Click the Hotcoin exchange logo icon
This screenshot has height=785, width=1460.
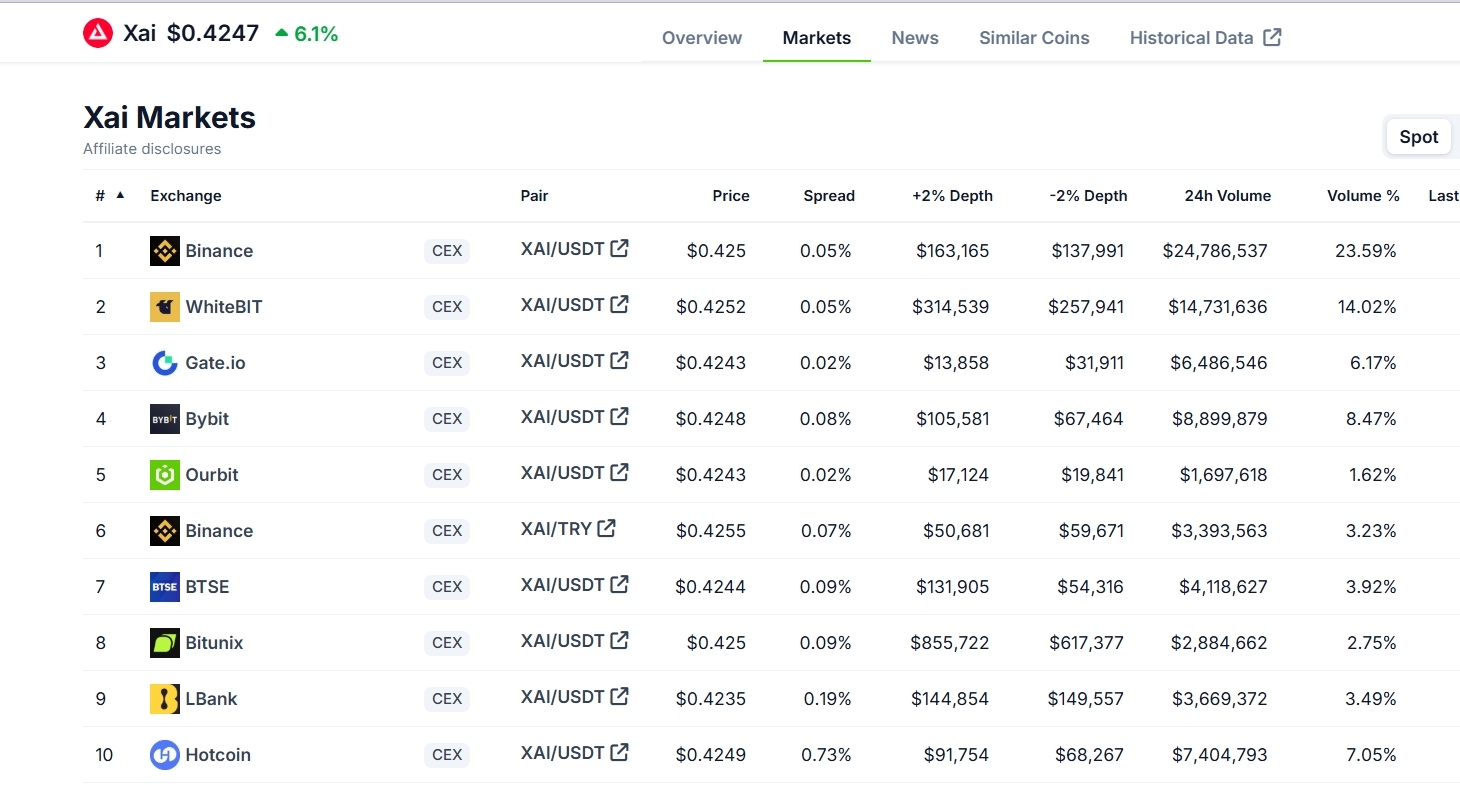(x=164, y=755)
